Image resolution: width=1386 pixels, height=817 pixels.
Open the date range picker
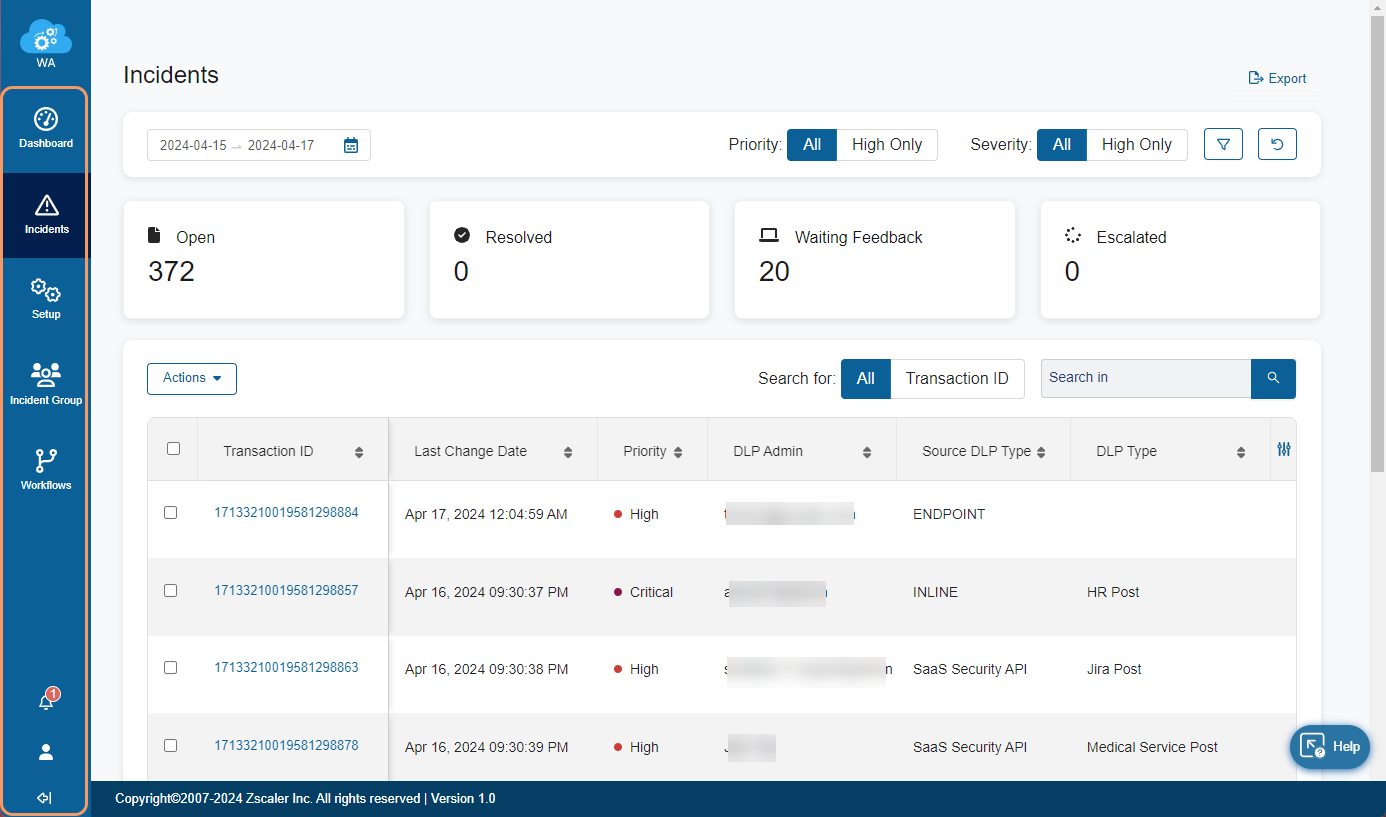(258, 145)
